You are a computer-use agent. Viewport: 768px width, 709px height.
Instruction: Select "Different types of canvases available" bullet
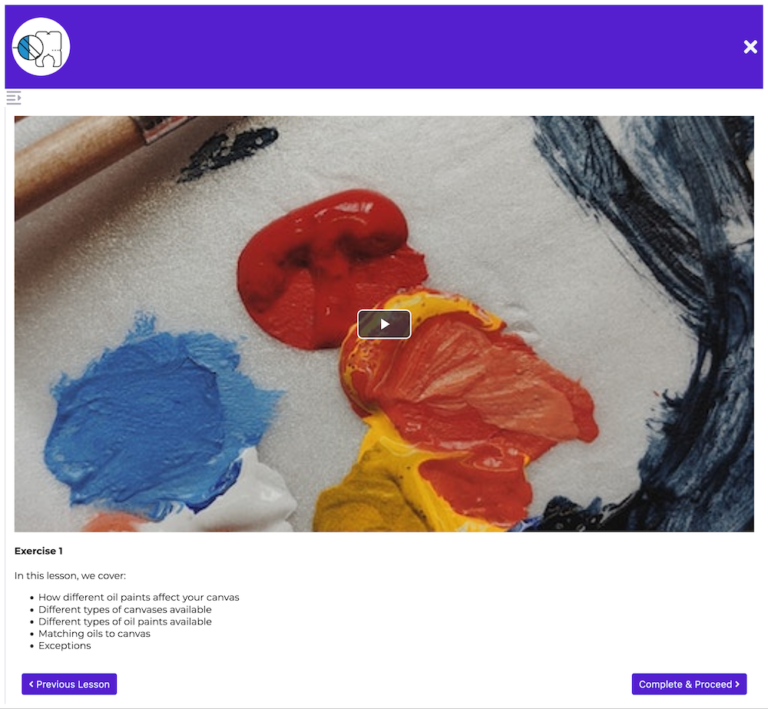(125, 610)
